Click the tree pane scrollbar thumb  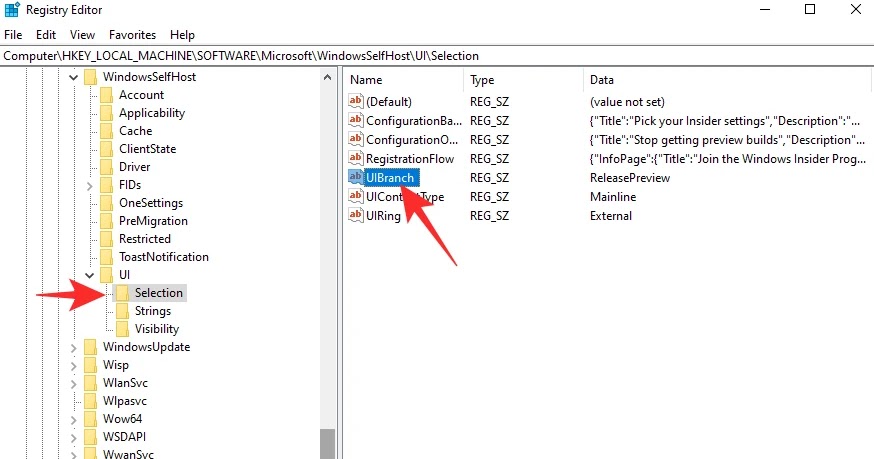tap(327, 443)
